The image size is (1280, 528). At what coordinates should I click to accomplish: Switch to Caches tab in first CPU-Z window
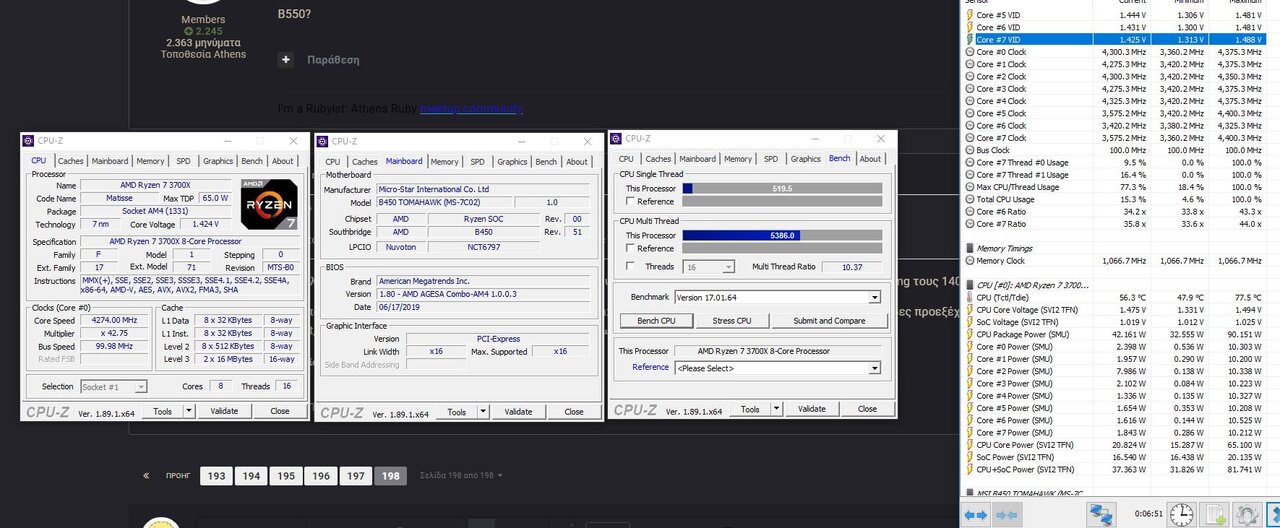click(71, 161)
